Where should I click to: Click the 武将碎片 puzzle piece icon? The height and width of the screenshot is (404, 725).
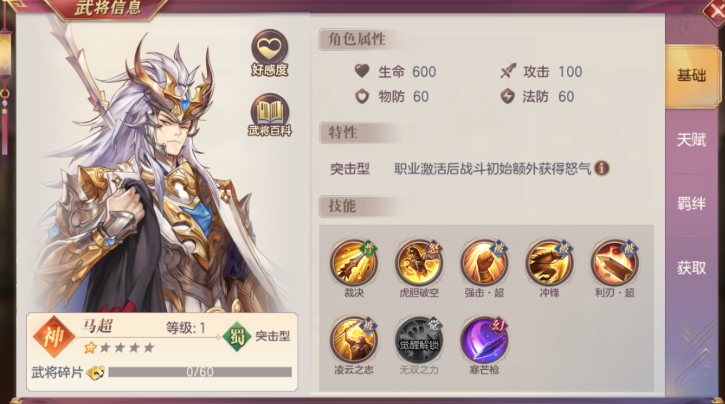(x=96, y=372)
